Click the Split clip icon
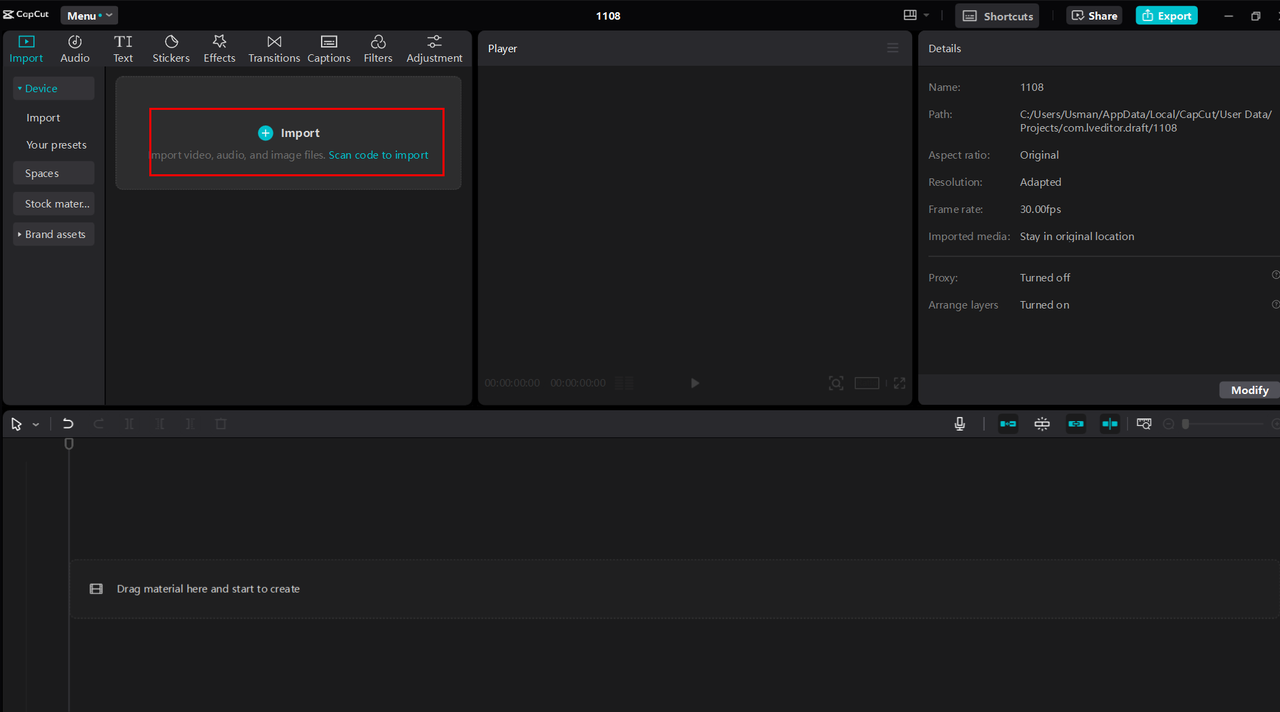This screenshot has width=1280, height=712. point(129,424)
